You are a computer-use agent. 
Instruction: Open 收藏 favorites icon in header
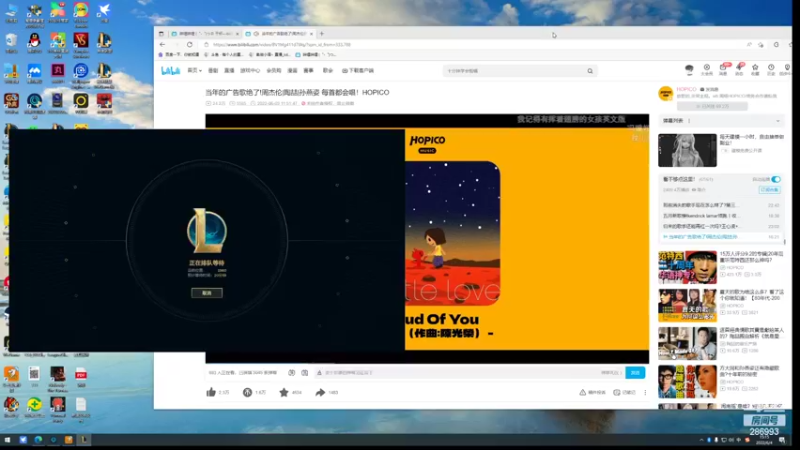(755, 69)
